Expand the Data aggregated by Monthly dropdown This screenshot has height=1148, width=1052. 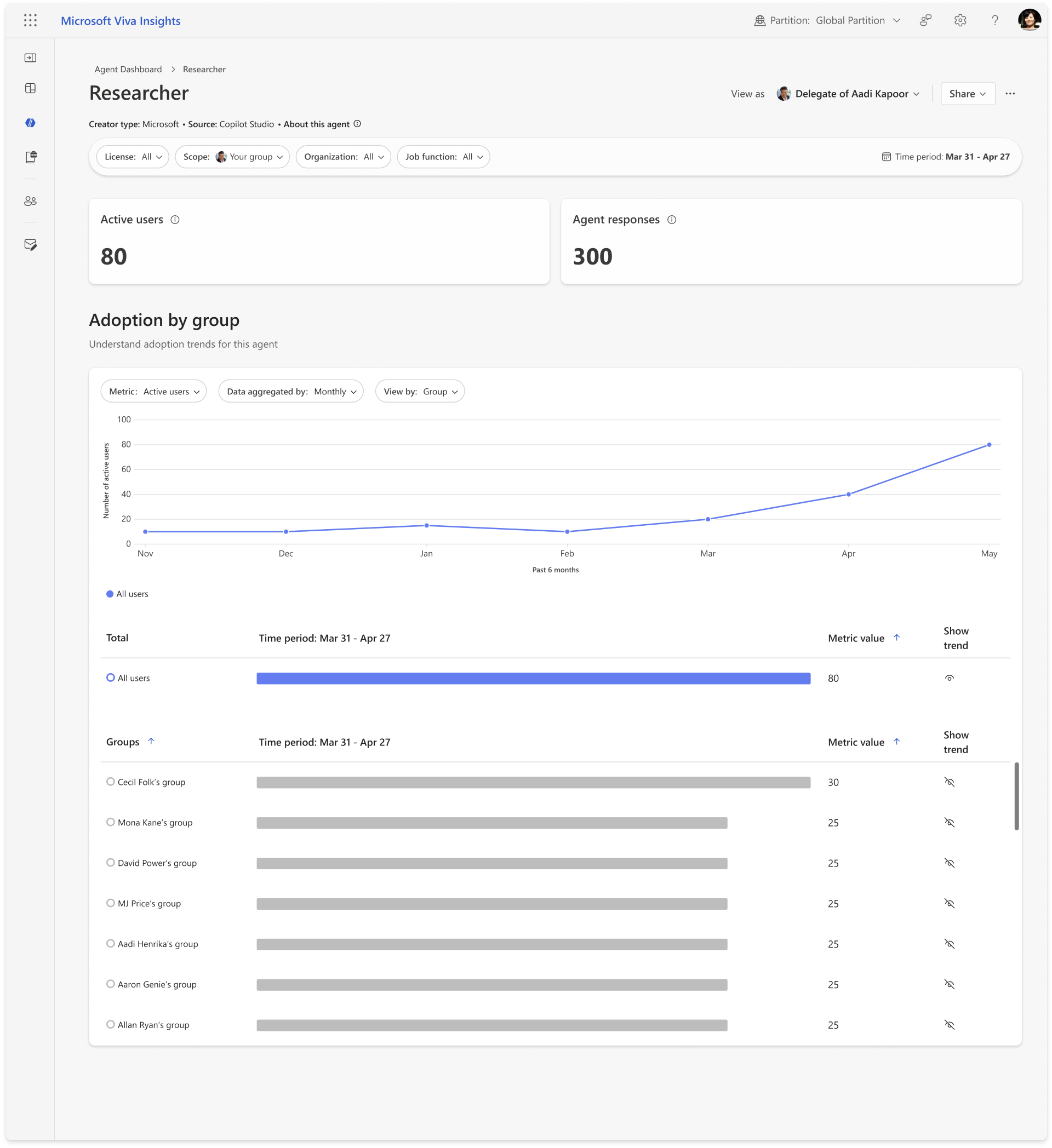[291, 391]
